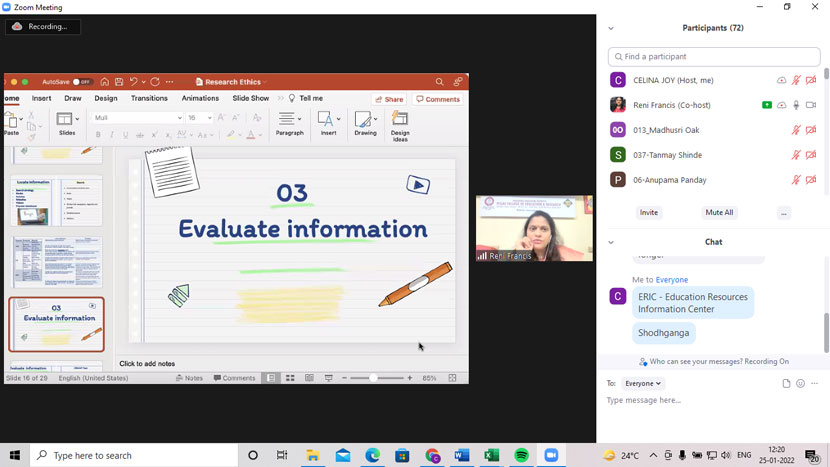Unmute 013_Madhusri Oak's microphone
This screenshot has width=830, height=467.
(x=796, y=130)
